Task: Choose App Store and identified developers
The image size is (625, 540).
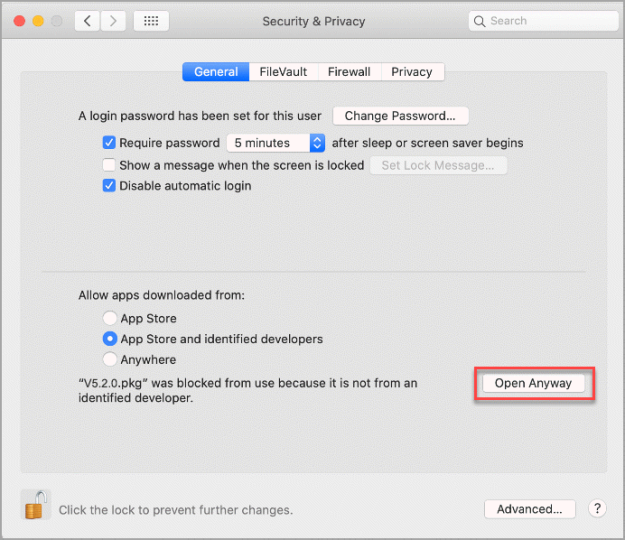Action: (110, 339)
